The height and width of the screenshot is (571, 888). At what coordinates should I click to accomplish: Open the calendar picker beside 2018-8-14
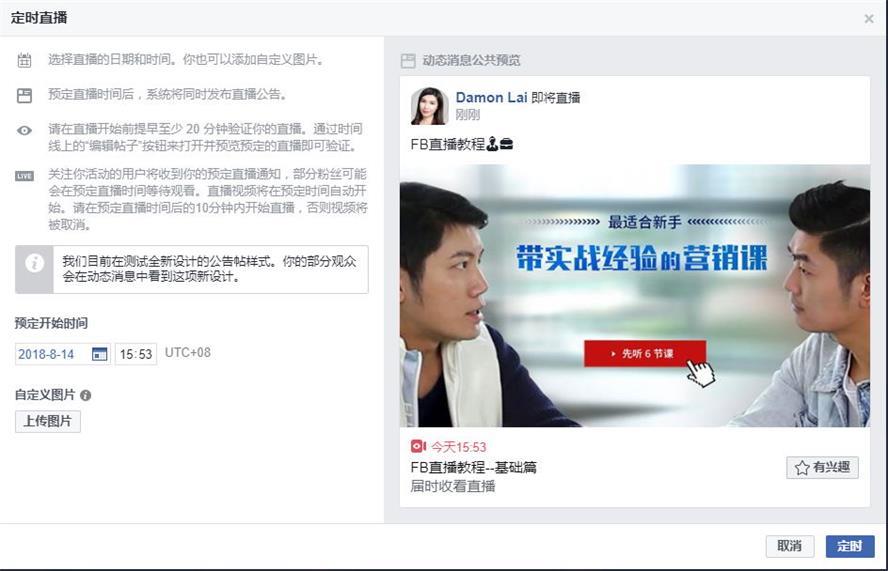point(100,354)
